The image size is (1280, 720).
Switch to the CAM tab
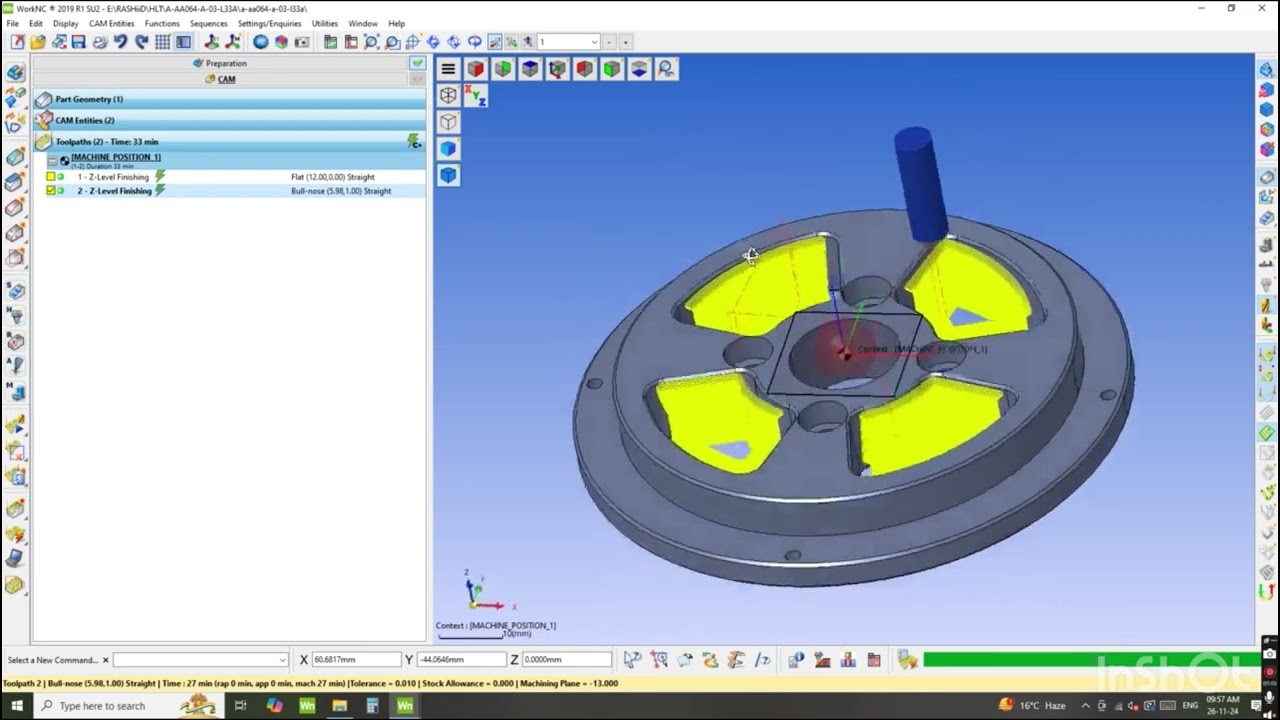coord(221,79)
